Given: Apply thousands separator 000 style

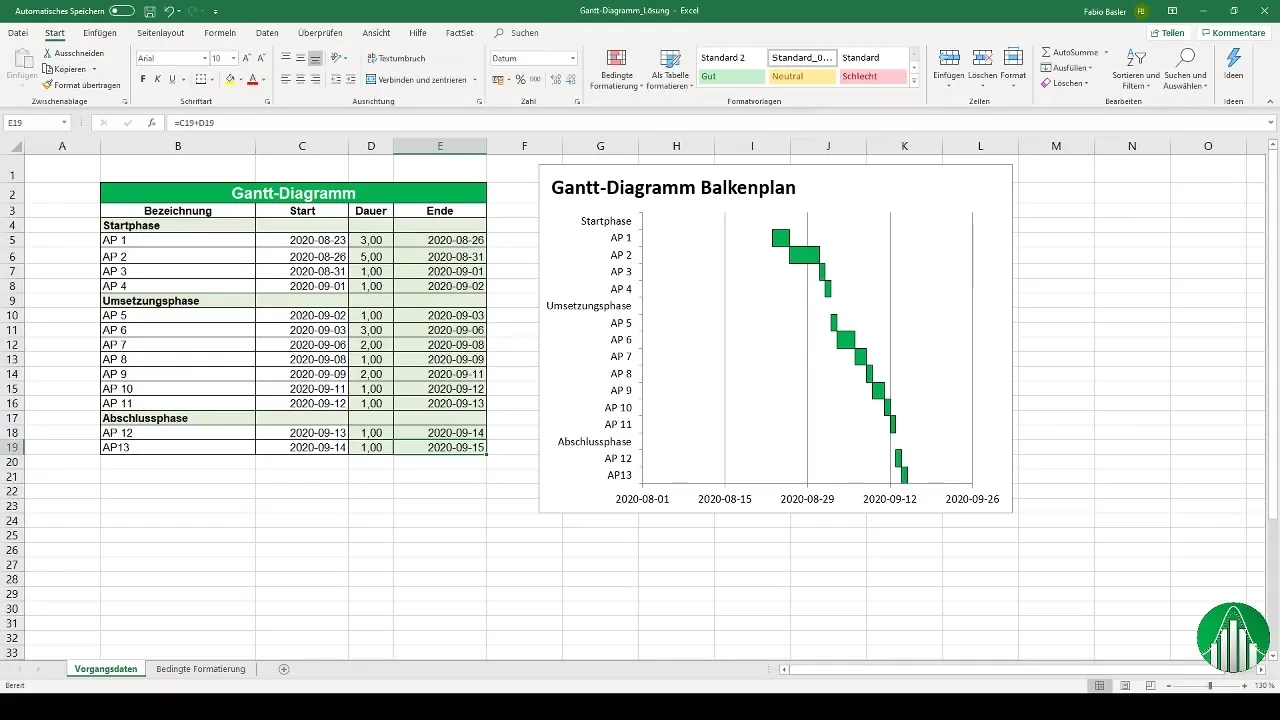Looking at the screenshot, I should [536, 79].
